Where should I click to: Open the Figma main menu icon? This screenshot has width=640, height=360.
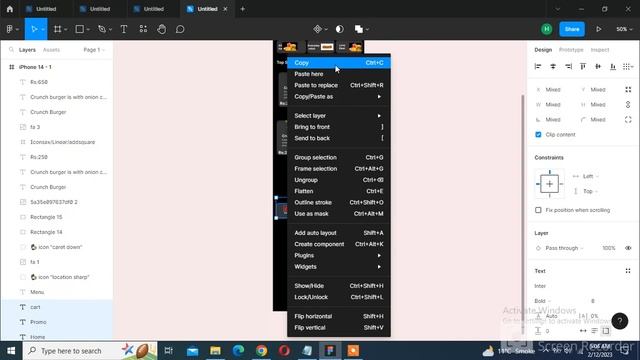pyautogui.click(x=9, y=29)
